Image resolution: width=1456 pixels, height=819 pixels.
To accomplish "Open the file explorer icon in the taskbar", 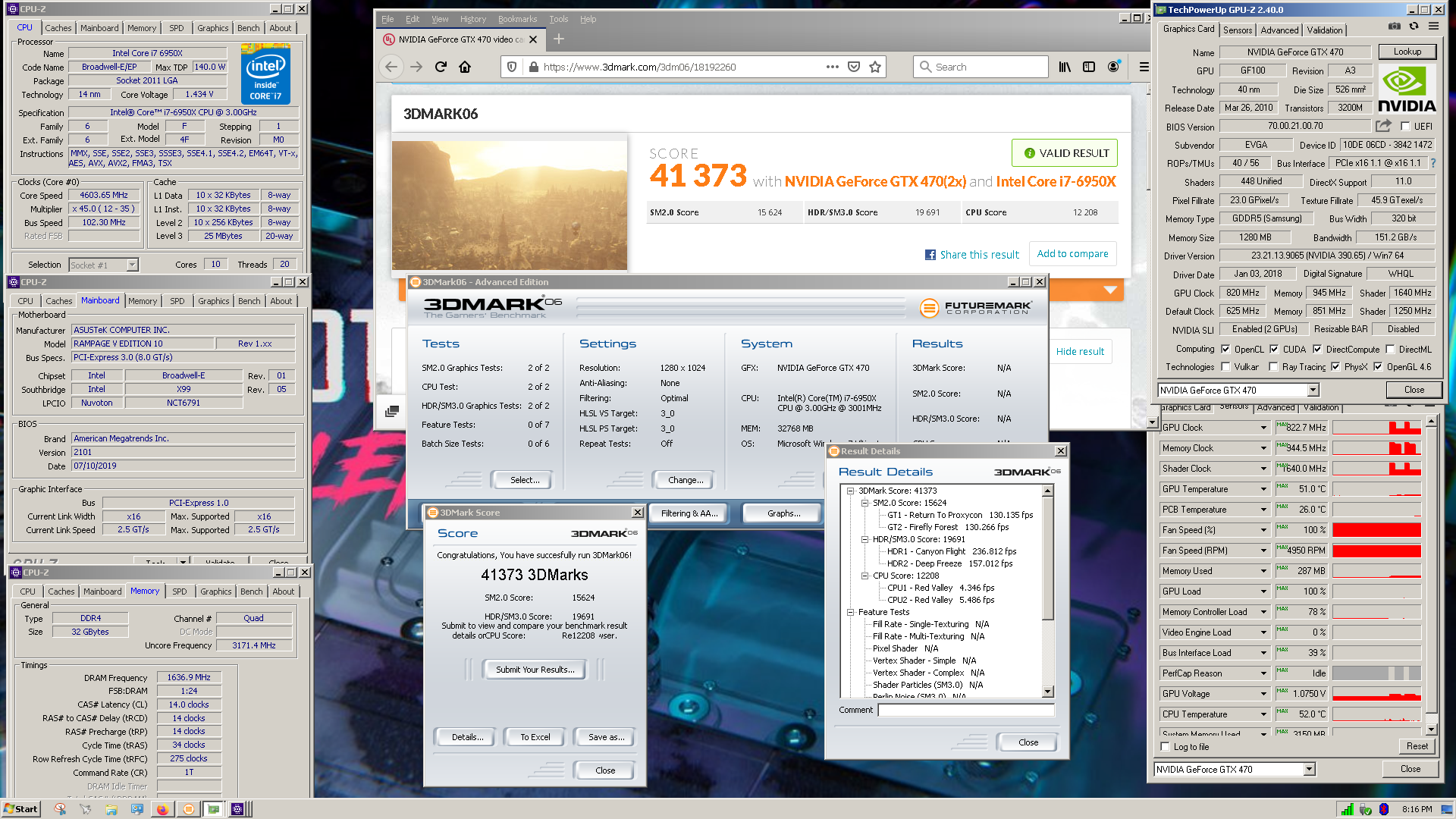I will coord(111,809).
